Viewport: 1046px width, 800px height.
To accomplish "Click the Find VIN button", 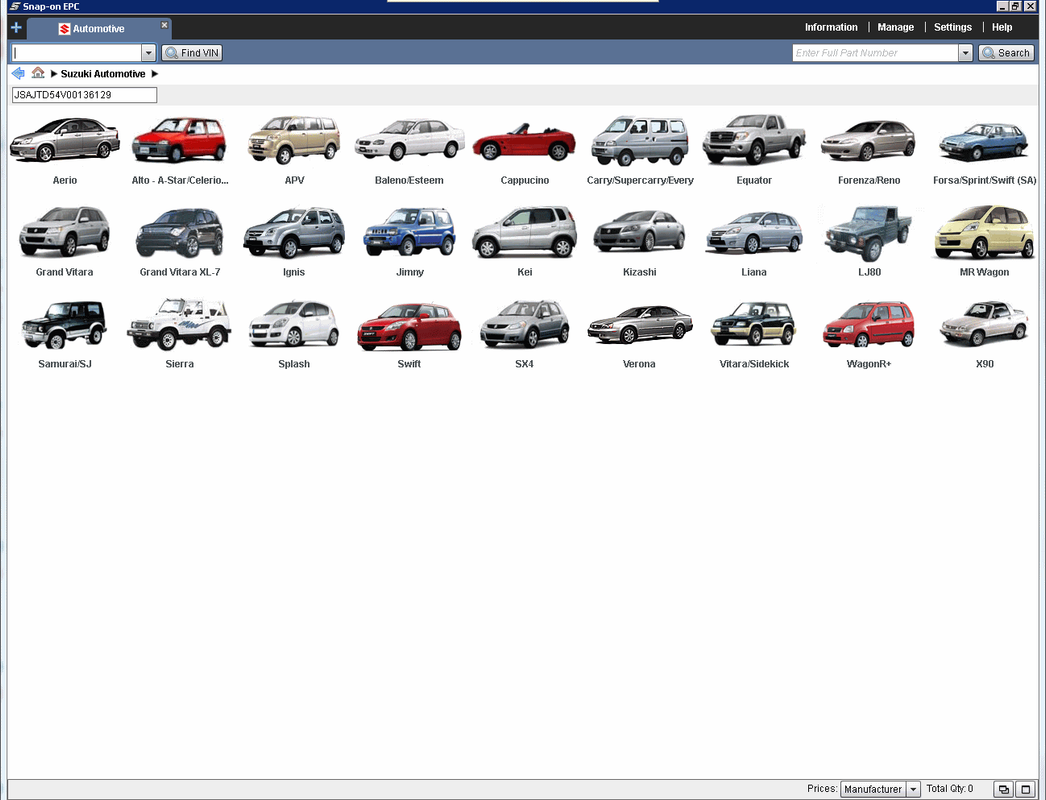I will pyautogui.click(x=192, y=53).
